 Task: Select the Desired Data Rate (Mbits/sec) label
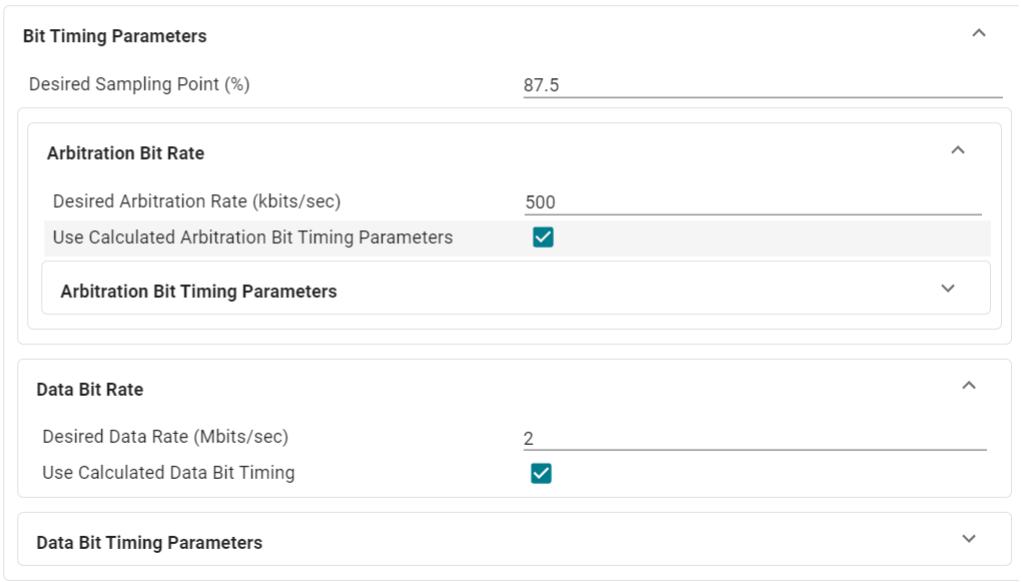[x=165, y=437]
